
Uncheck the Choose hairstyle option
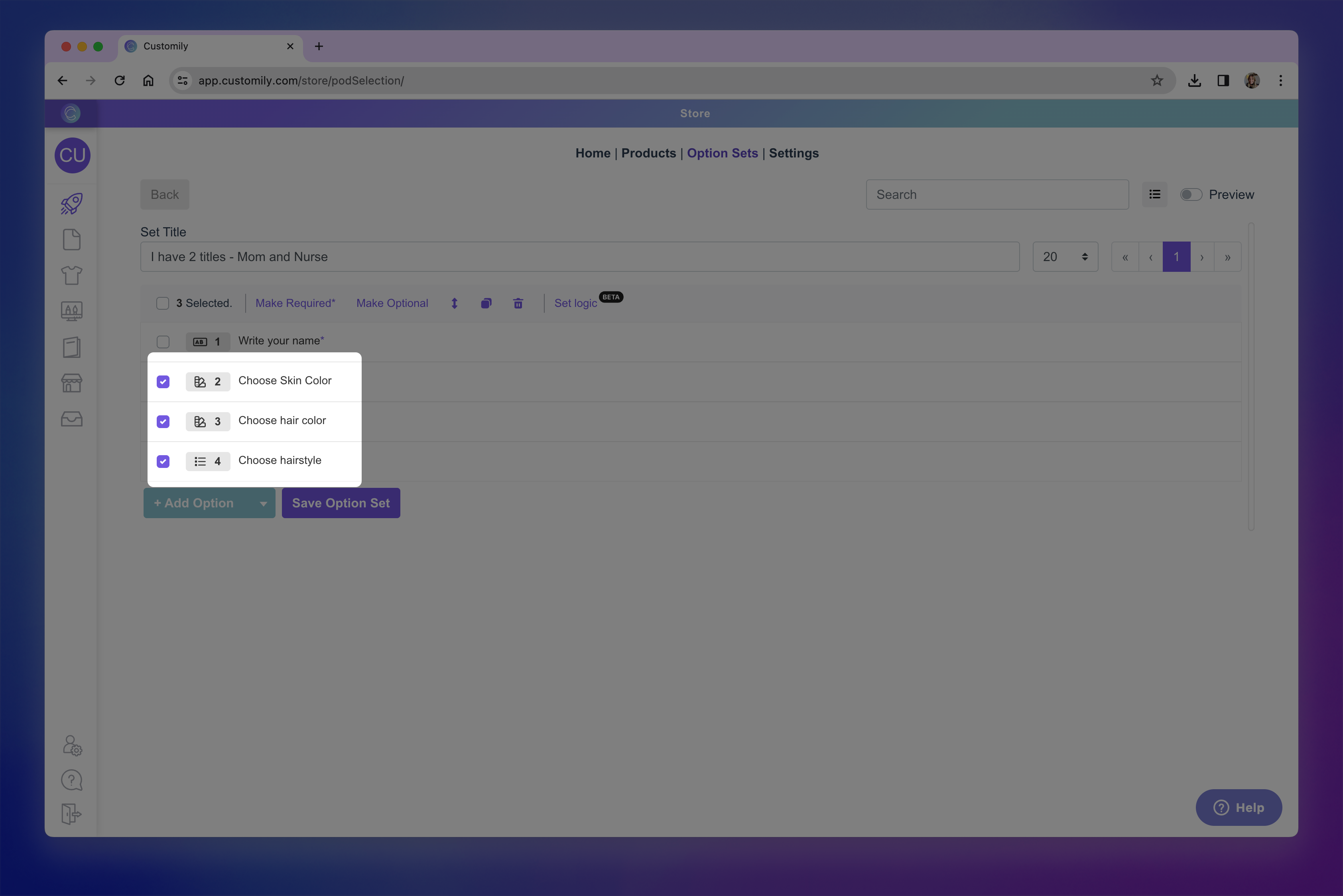[x=163, y=461]
